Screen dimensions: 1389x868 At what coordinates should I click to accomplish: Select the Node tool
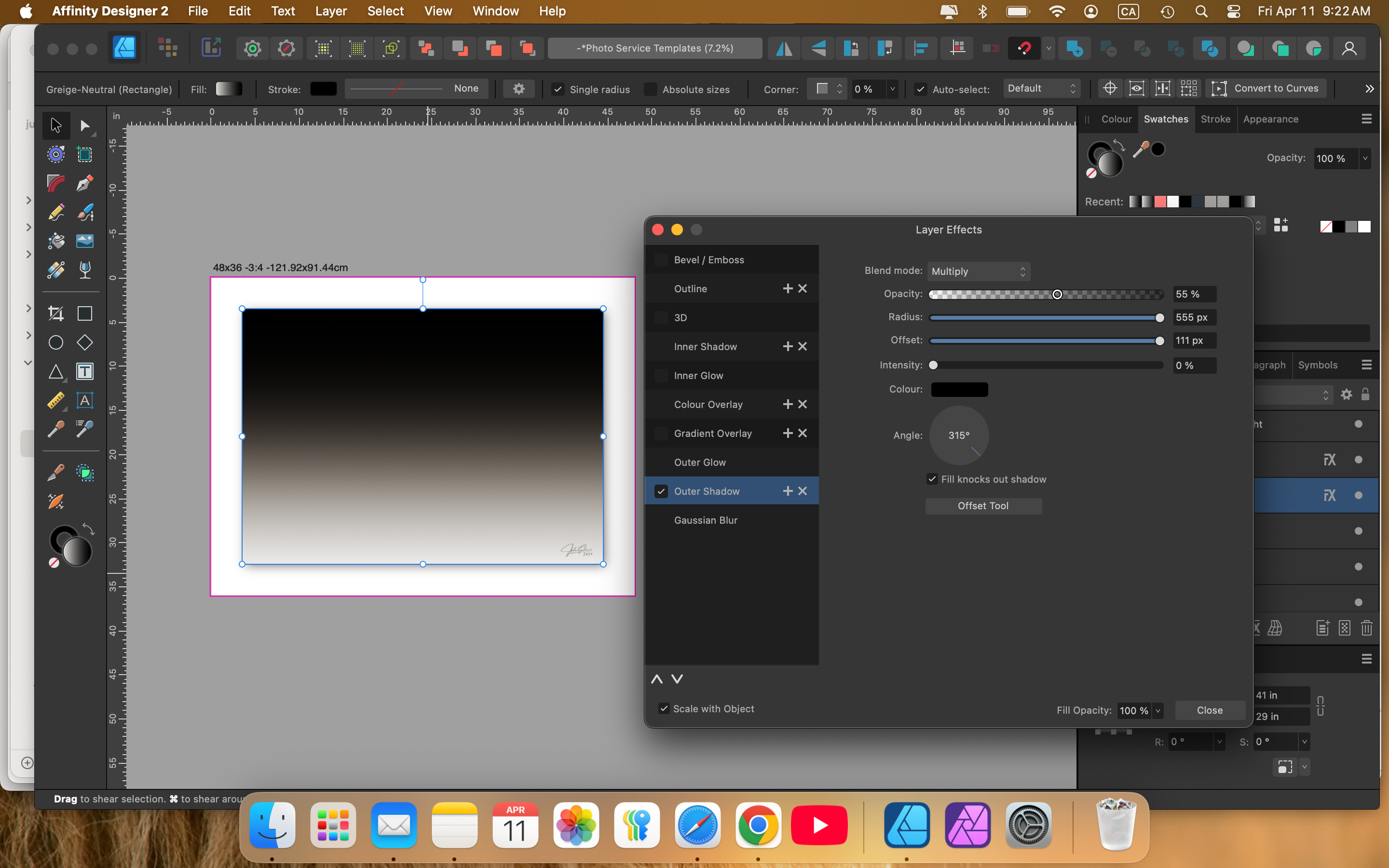(x=85, y=125)
